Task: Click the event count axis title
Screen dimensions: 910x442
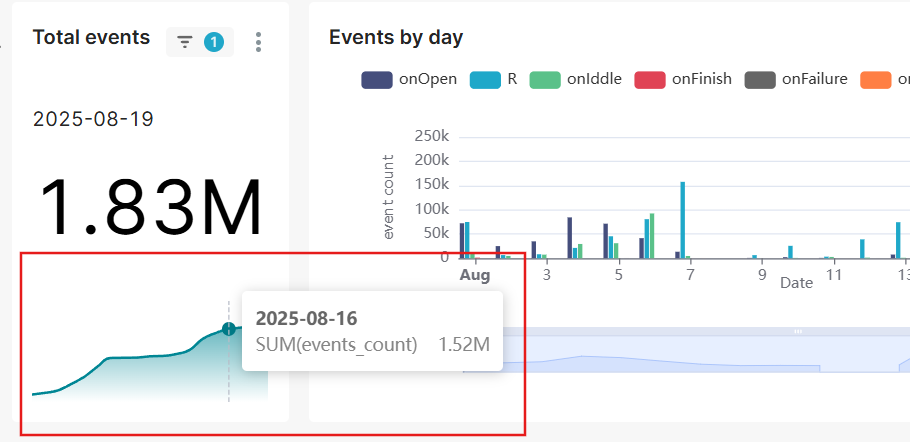Action: pos(388,197)
